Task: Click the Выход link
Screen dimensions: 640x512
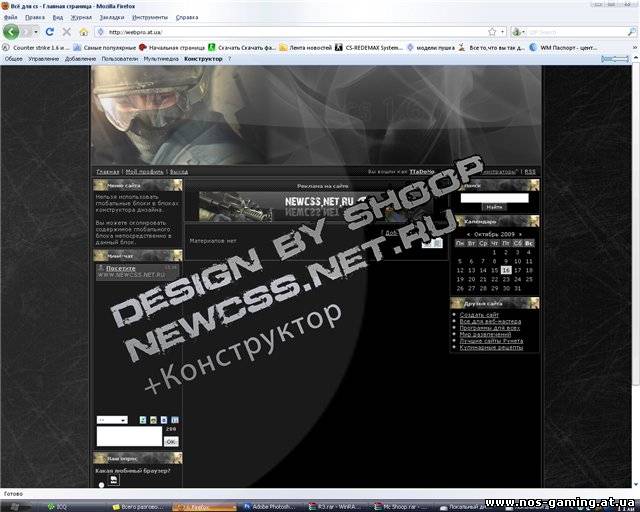Action: coord(179,172)
